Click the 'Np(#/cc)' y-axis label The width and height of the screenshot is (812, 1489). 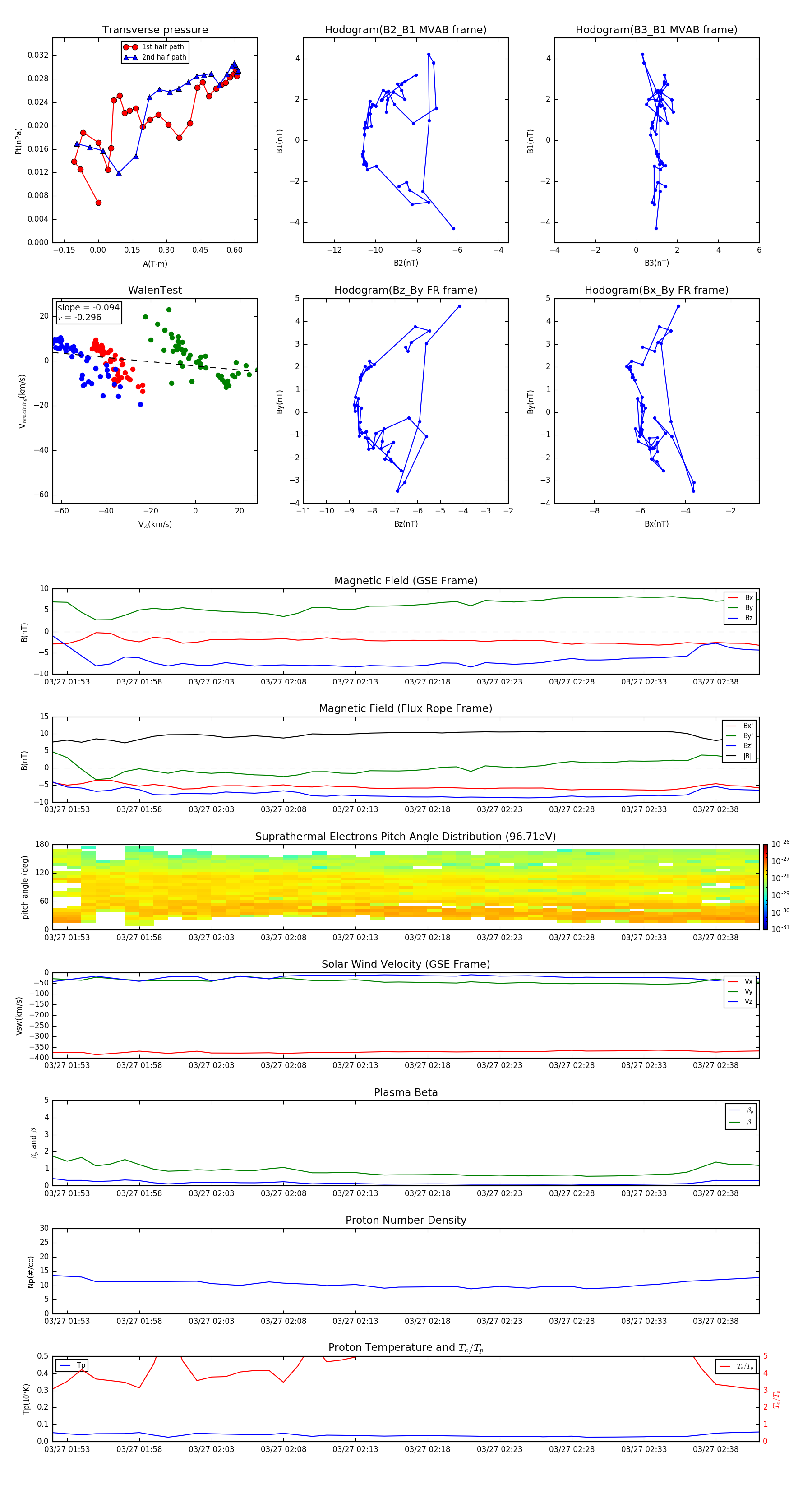coord(31,1272)
